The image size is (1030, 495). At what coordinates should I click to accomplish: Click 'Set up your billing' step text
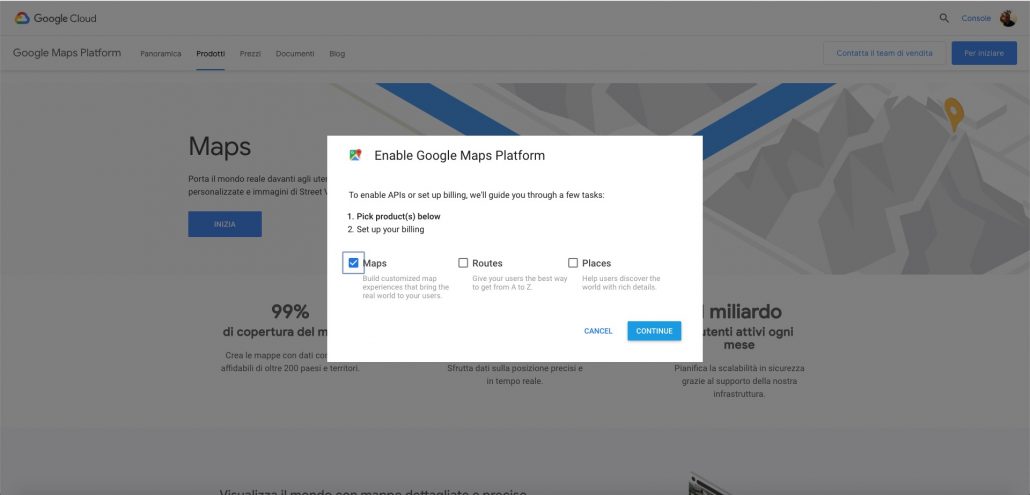click(390, 230)
